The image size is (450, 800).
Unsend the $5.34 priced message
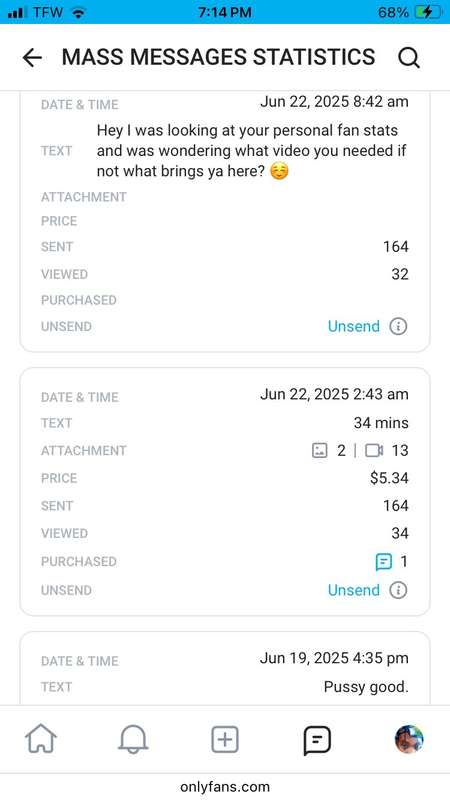point(354,590)
